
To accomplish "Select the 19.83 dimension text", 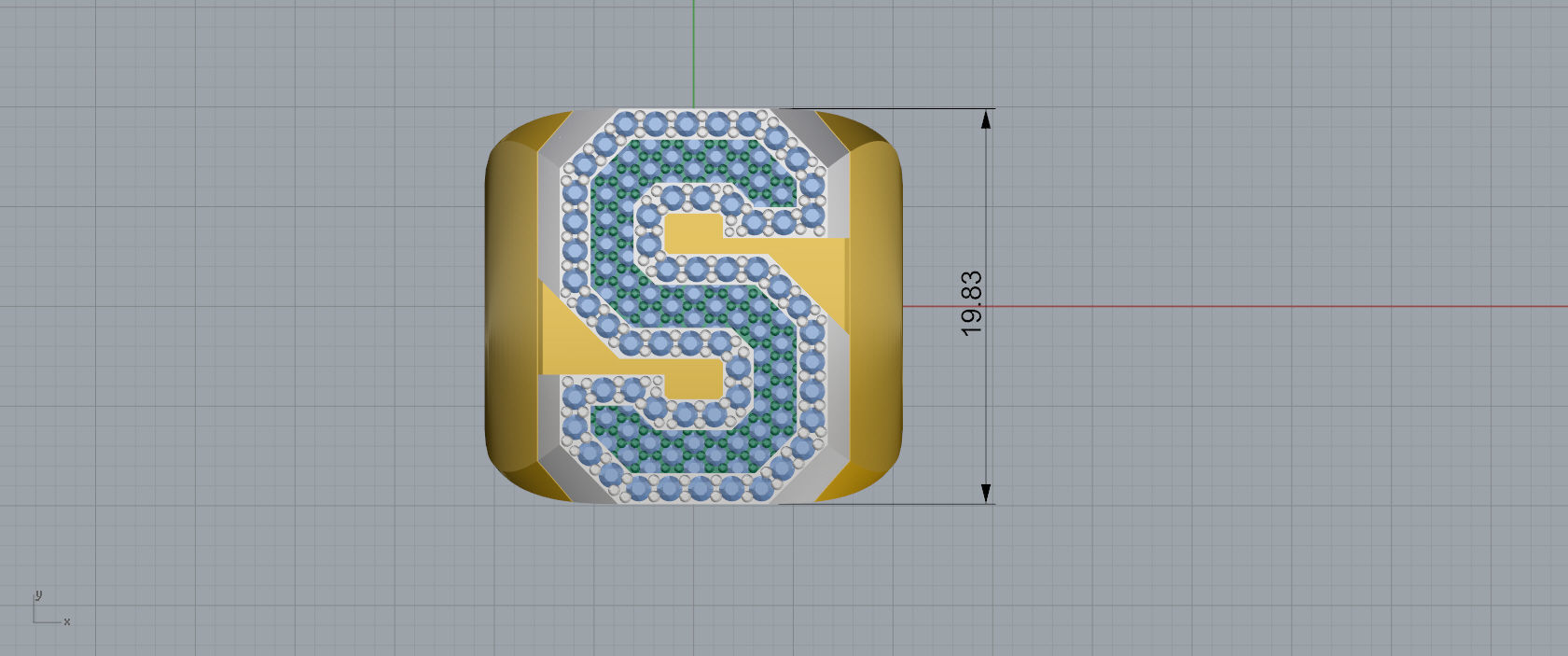I will tap(971, 304).
